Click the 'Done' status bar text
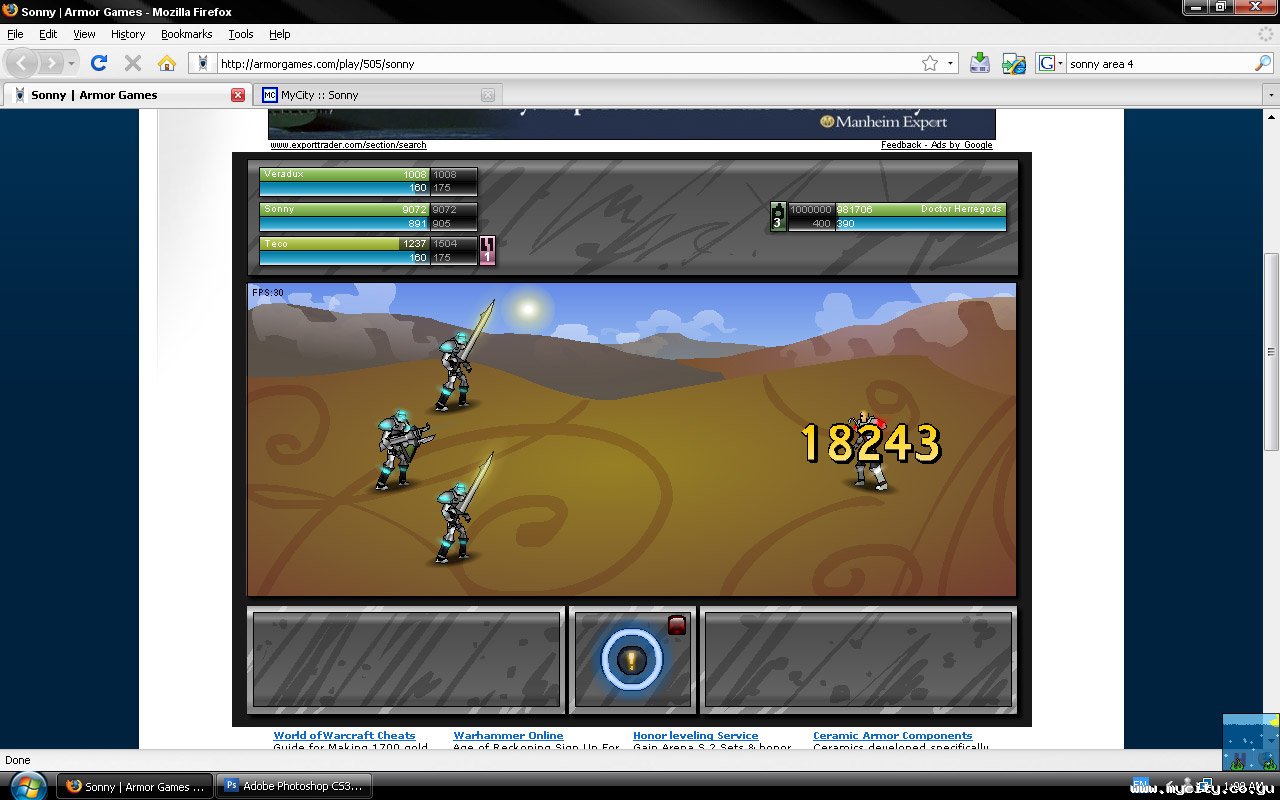The height and width of the screenshot is (800, 1280). 18,760
